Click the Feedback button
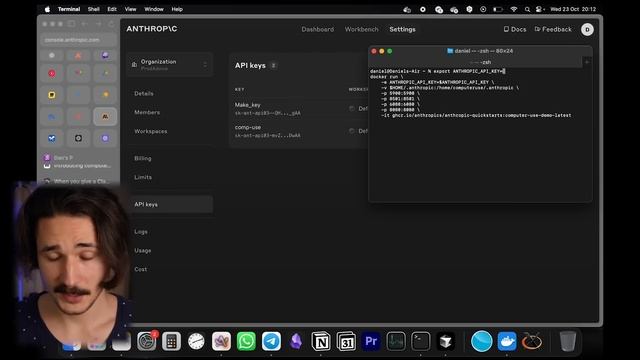Viewport: 640px width, 360px height. coord(553,29)
